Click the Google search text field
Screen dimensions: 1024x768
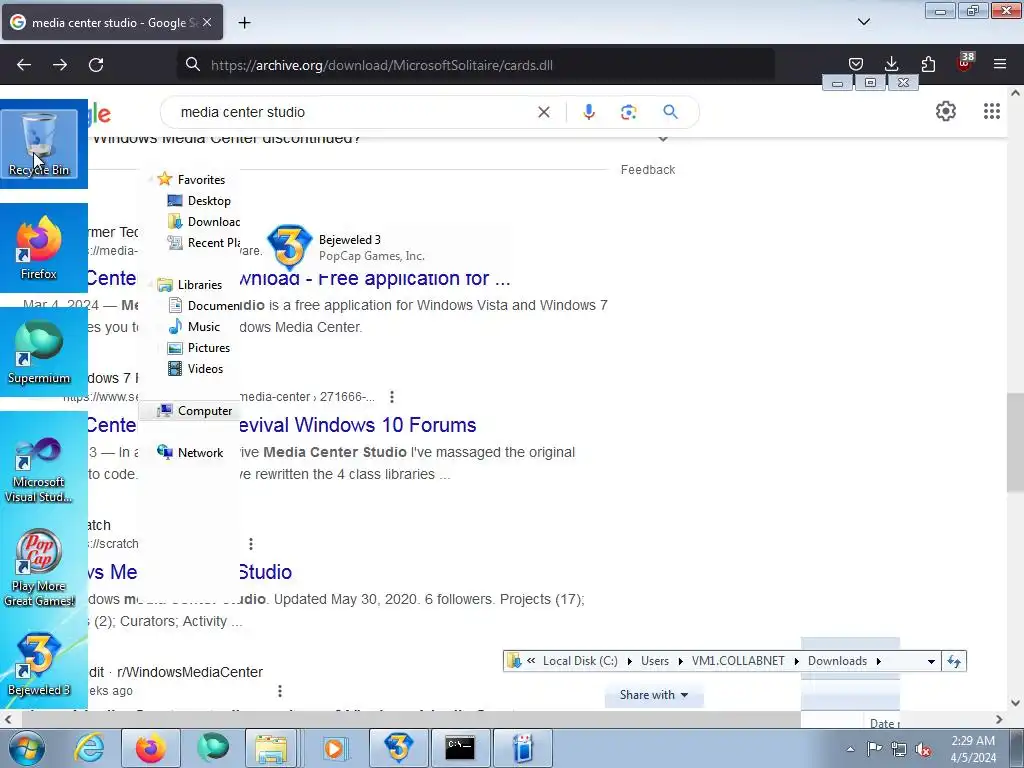[353, 112]
